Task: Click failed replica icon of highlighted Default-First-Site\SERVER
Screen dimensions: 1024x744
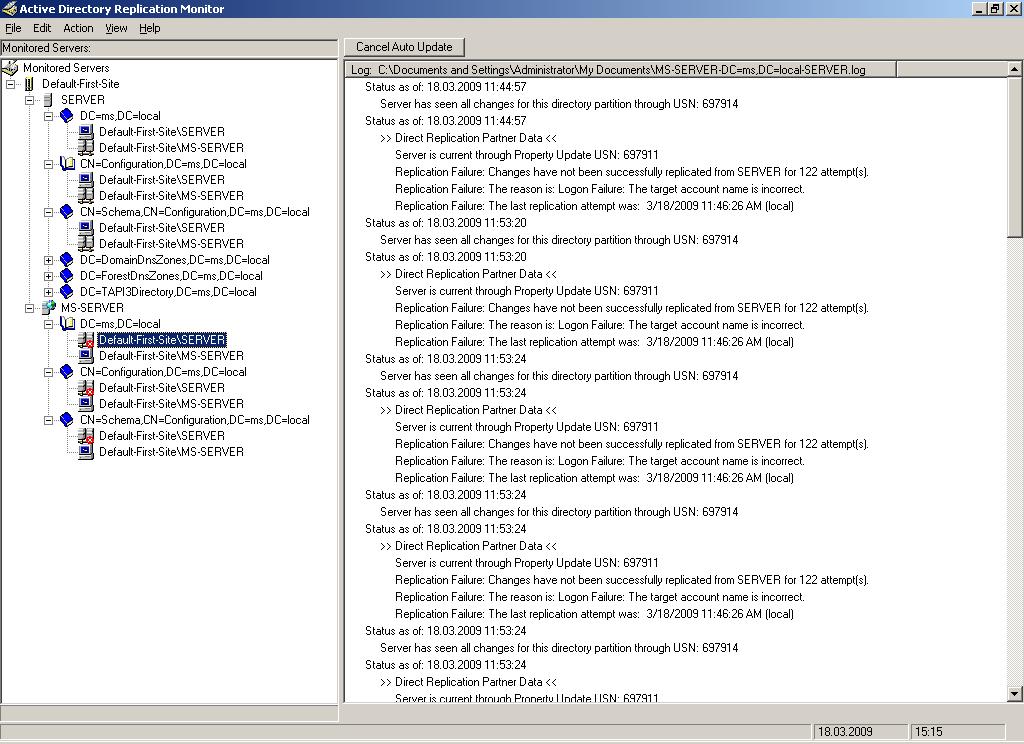Action: 86,340
